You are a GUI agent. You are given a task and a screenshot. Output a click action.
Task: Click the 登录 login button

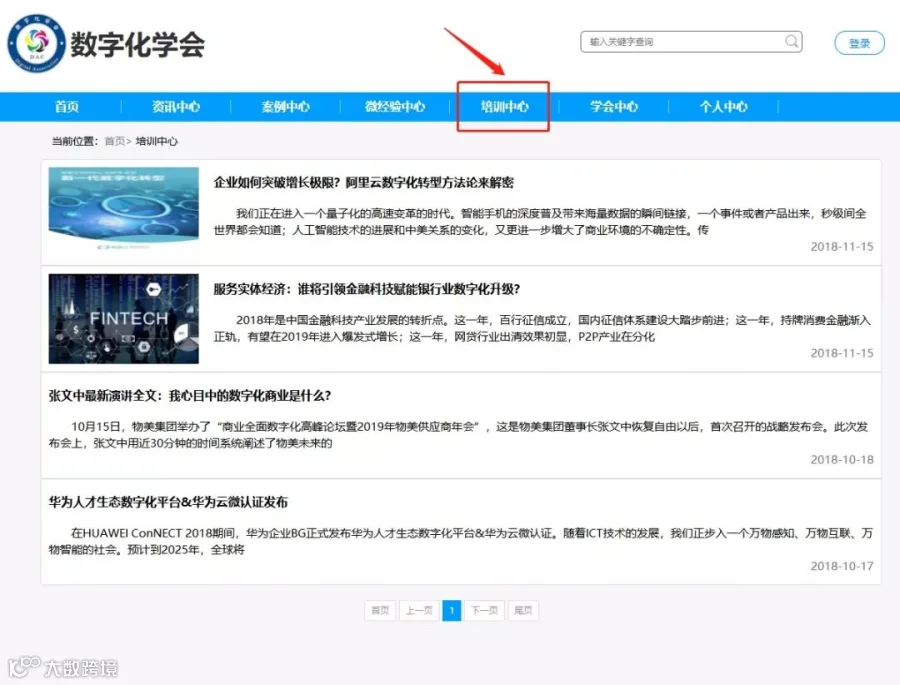tap(859, 43)
